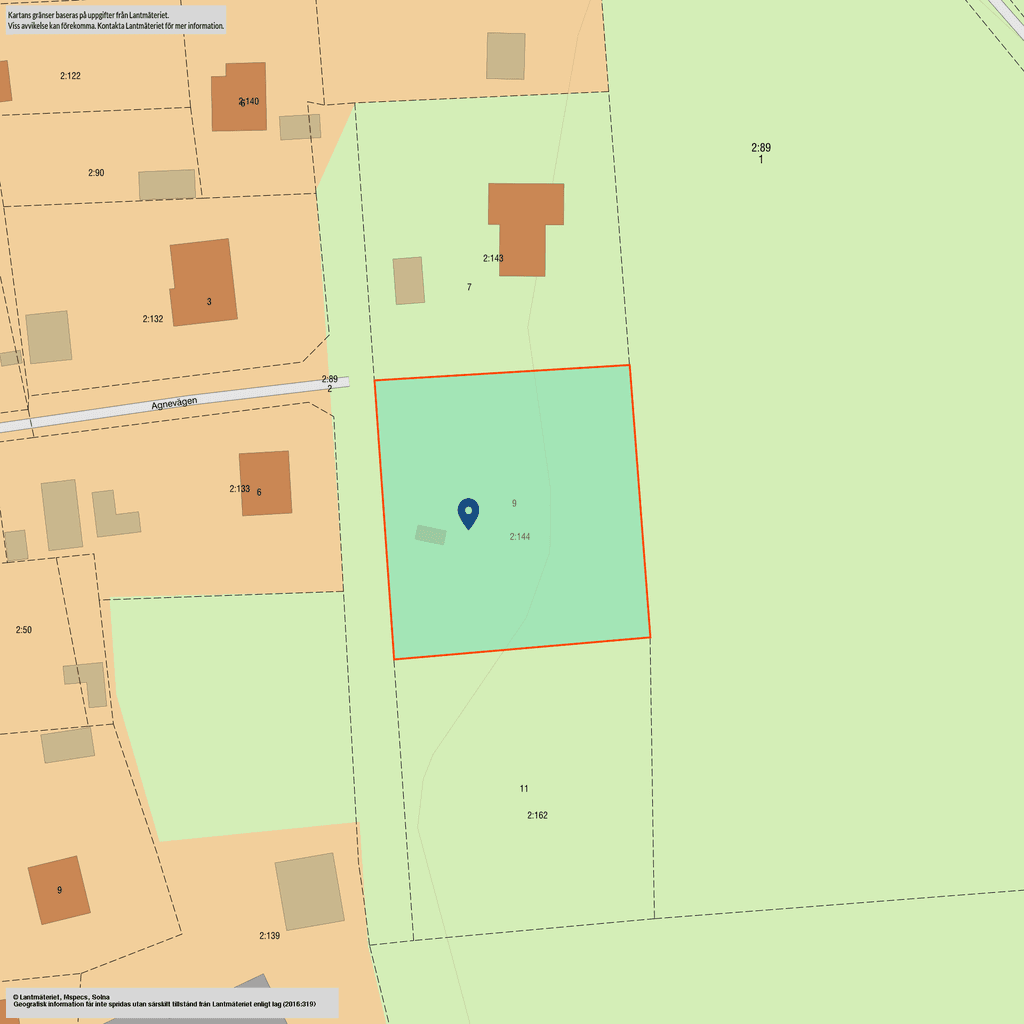This screenshot has width=1024, height=1024.
Task: Click the building on parcel 2:140
Action: (238, 97)
